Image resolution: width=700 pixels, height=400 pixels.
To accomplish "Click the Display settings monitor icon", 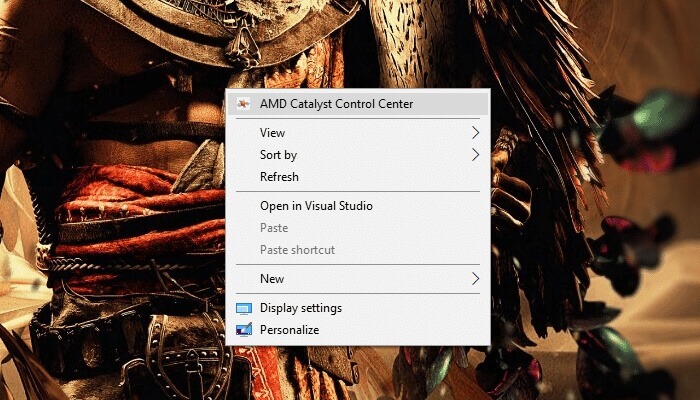I will [244, 308].
